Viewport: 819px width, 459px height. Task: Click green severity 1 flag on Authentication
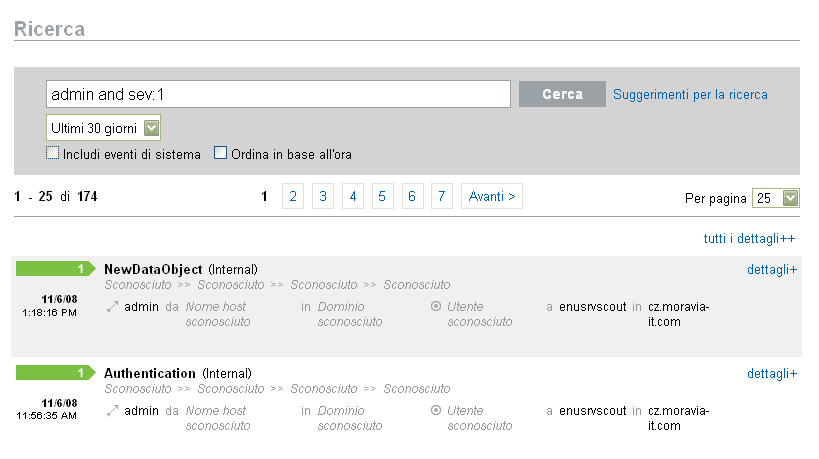[x=54, y=373]
